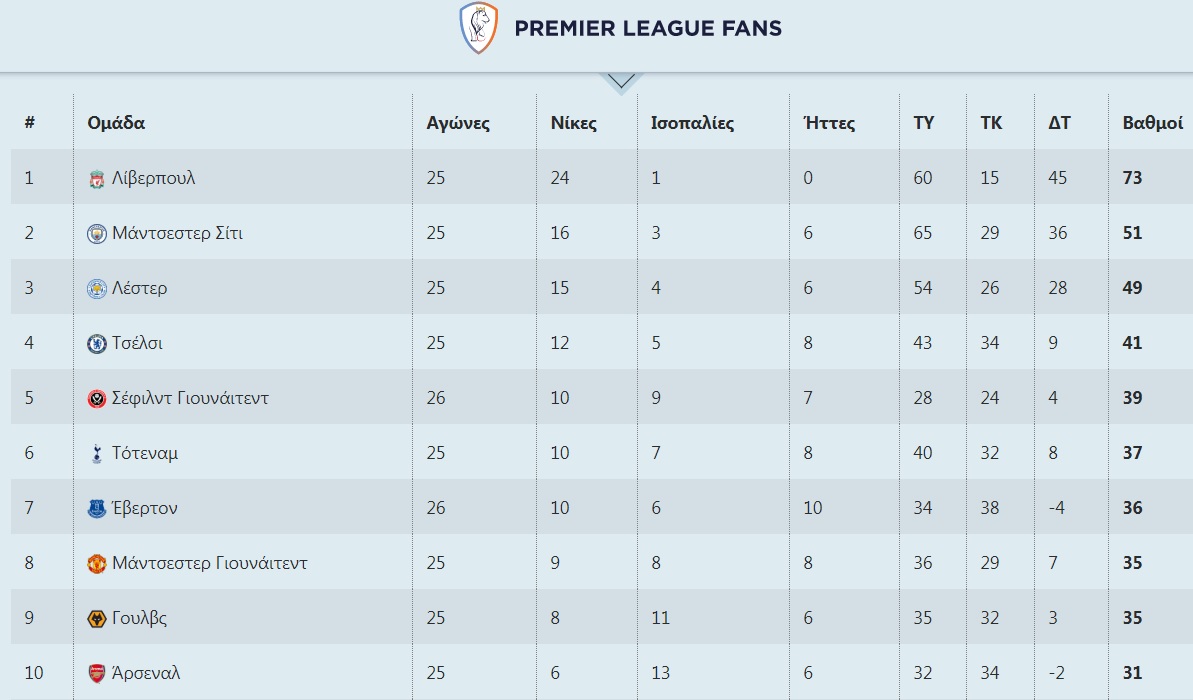
Task: Click the Arsenal club crest icon
Action: coord(96,674)
